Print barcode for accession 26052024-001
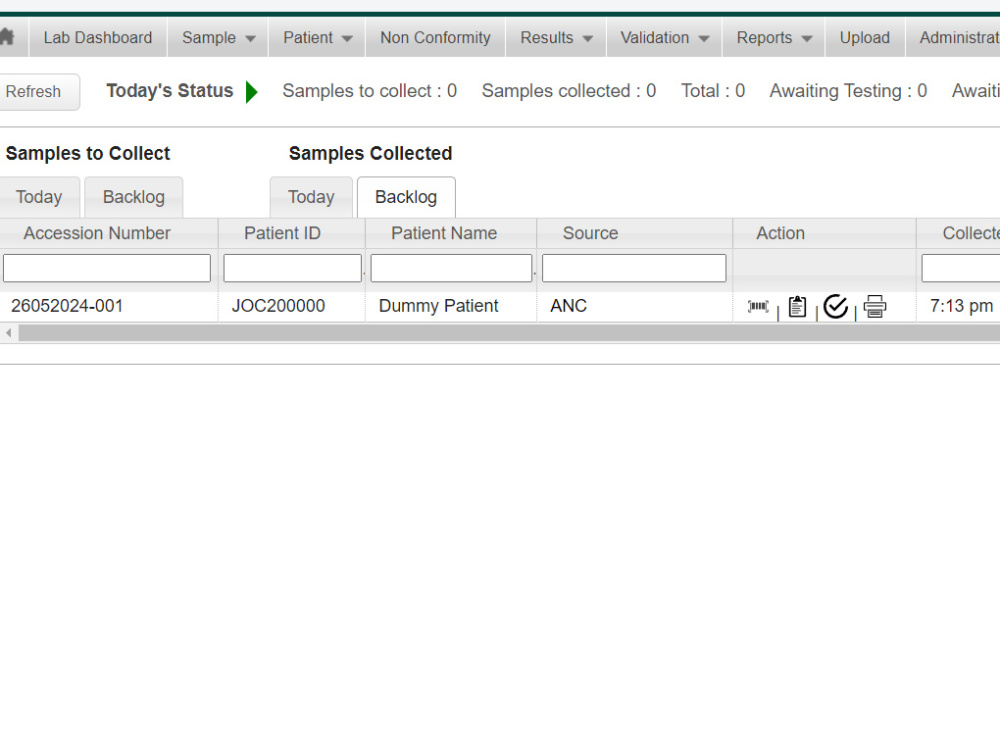 pos(758,307)
